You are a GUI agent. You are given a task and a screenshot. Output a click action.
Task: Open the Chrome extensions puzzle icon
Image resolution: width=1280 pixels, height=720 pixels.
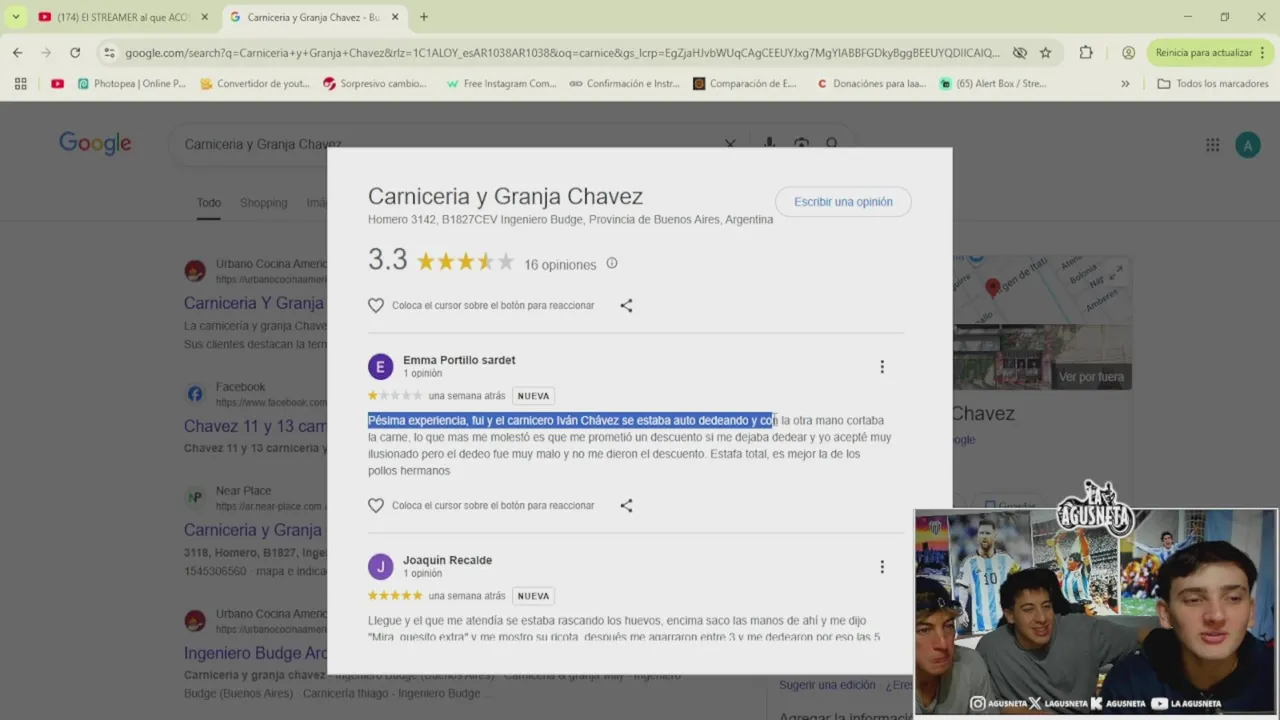coord(1086,53)
